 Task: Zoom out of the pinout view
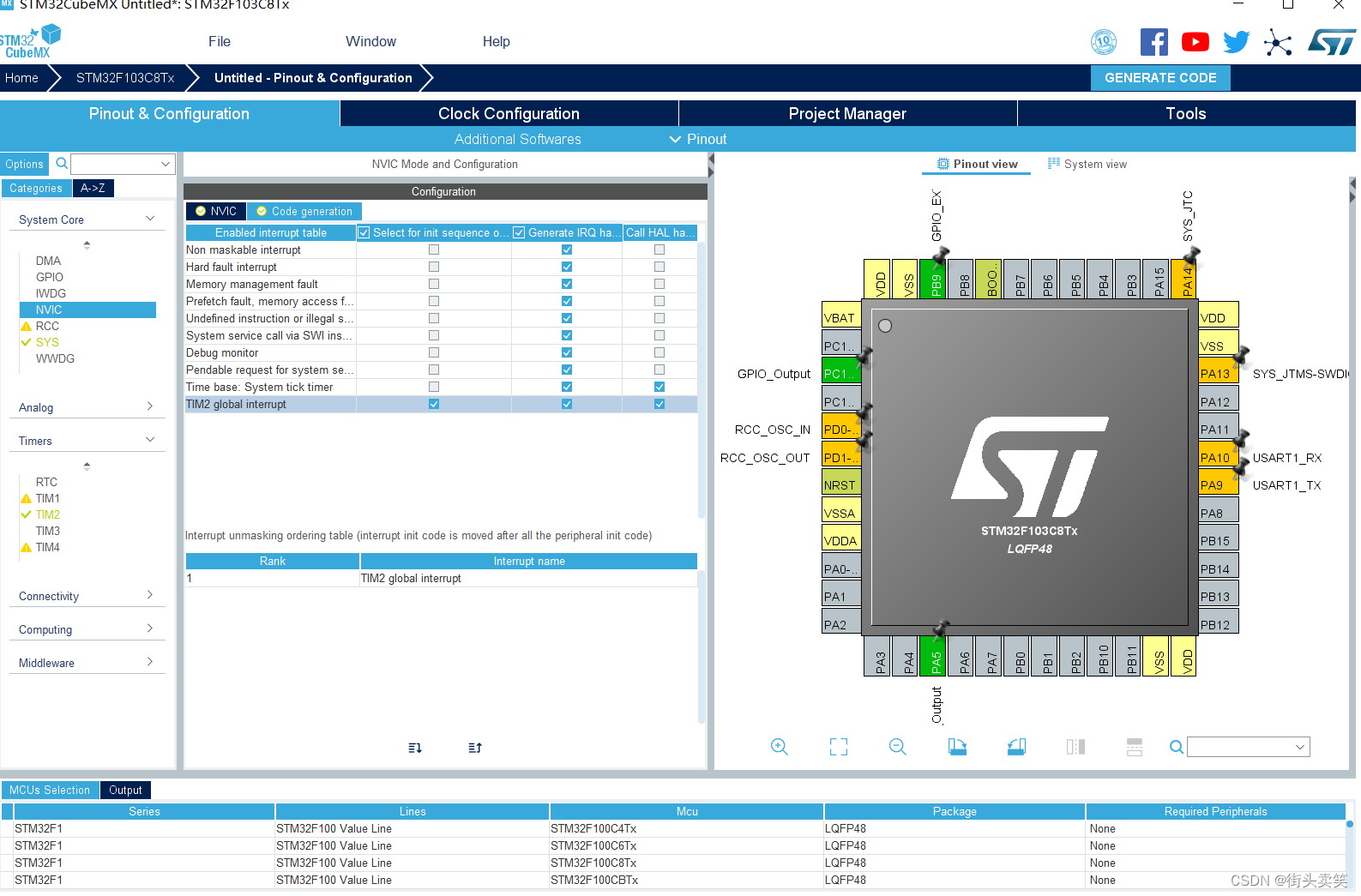click(898, 747)
